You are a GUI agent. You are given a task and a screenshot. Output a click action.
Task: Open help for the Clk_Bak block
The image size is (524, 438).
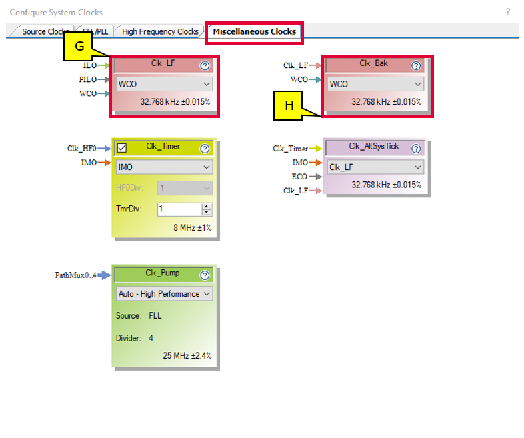coord(416,65)
